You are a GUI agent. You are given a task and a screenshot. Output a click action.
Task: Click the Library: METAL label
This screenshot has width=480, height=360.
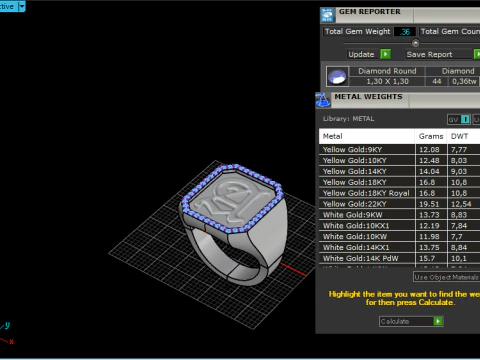348,119
